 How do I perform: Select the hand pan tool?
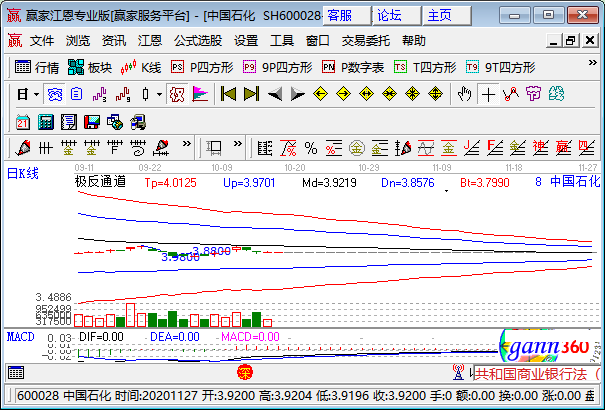pyautogui.click(x=465, y=94)
